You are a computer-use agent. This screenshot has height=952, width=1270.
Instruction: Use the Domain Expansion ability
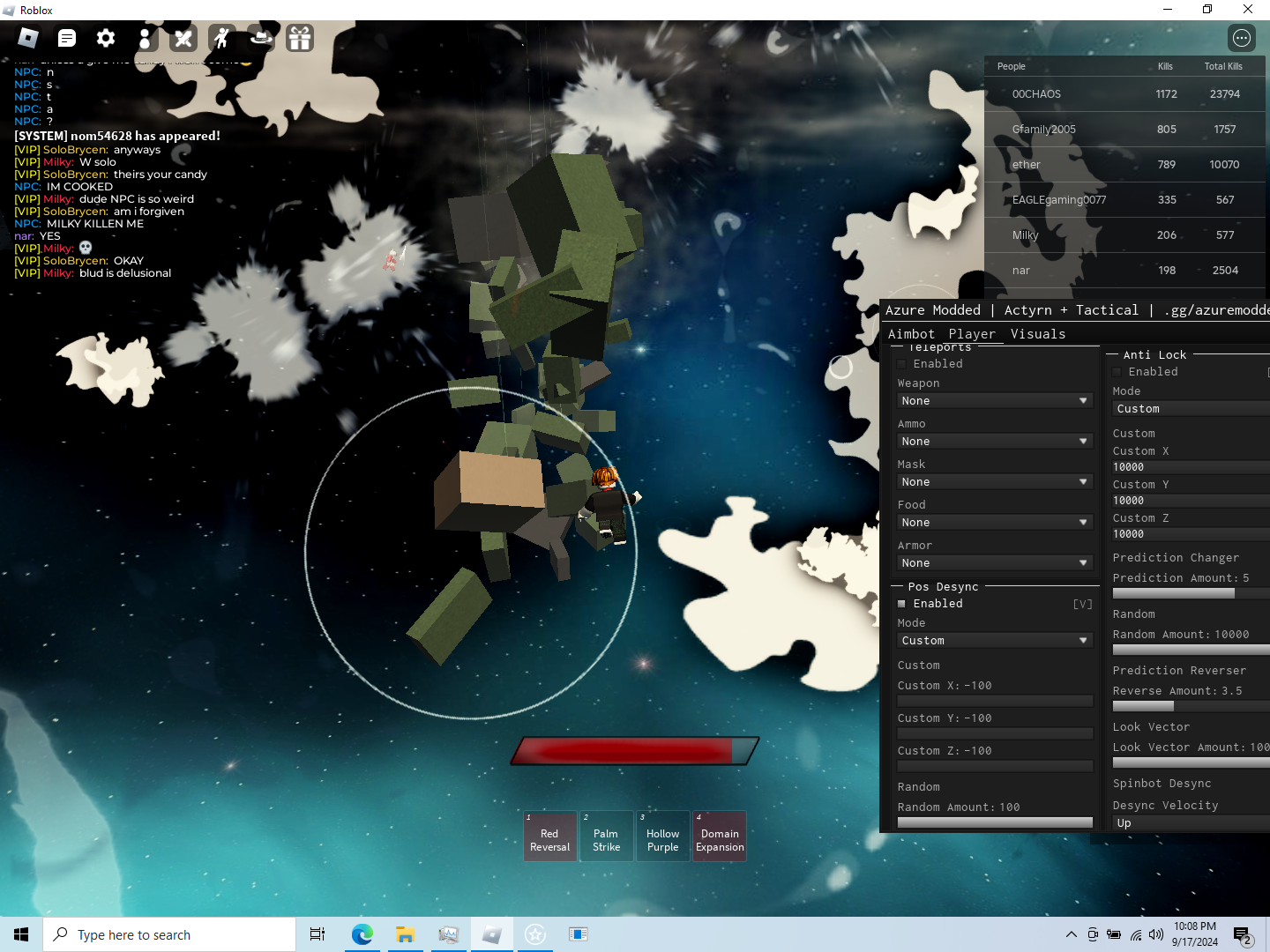[x=720, y=836]
